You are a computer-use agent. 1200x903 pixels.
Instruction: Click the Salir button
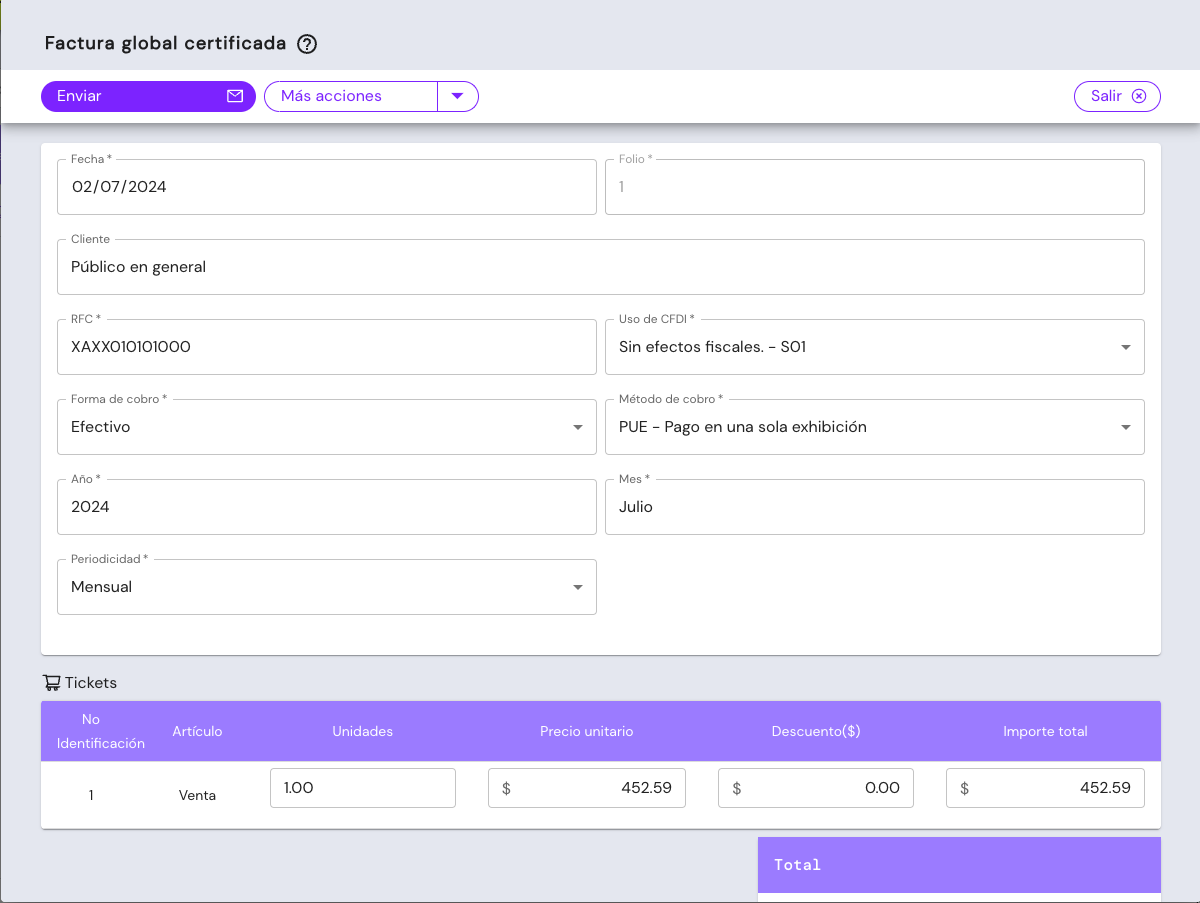[1116, 96]
